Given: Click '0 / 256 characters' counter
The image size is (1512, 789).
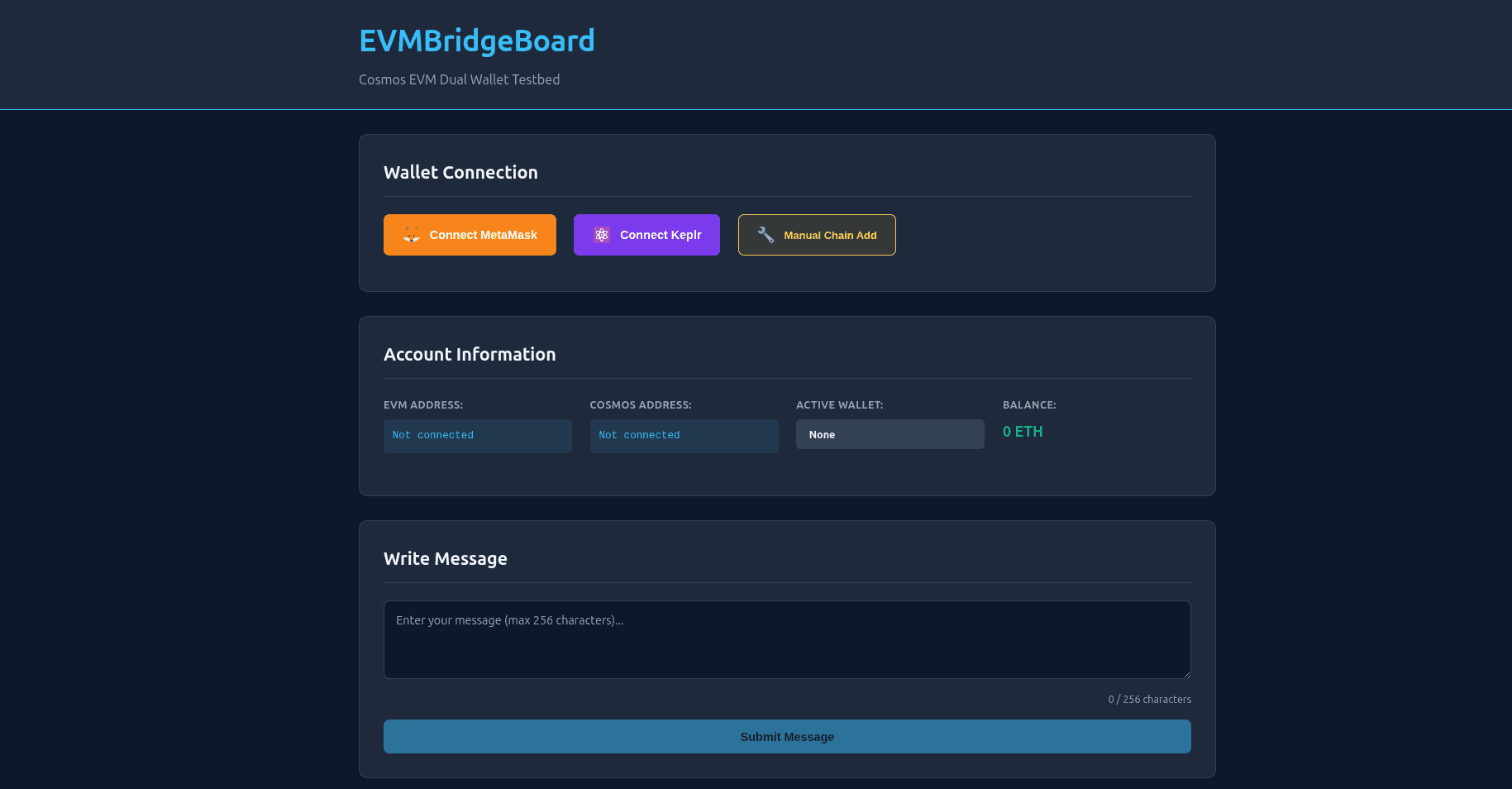Looking at the screenshot, I should [1150, 700].
